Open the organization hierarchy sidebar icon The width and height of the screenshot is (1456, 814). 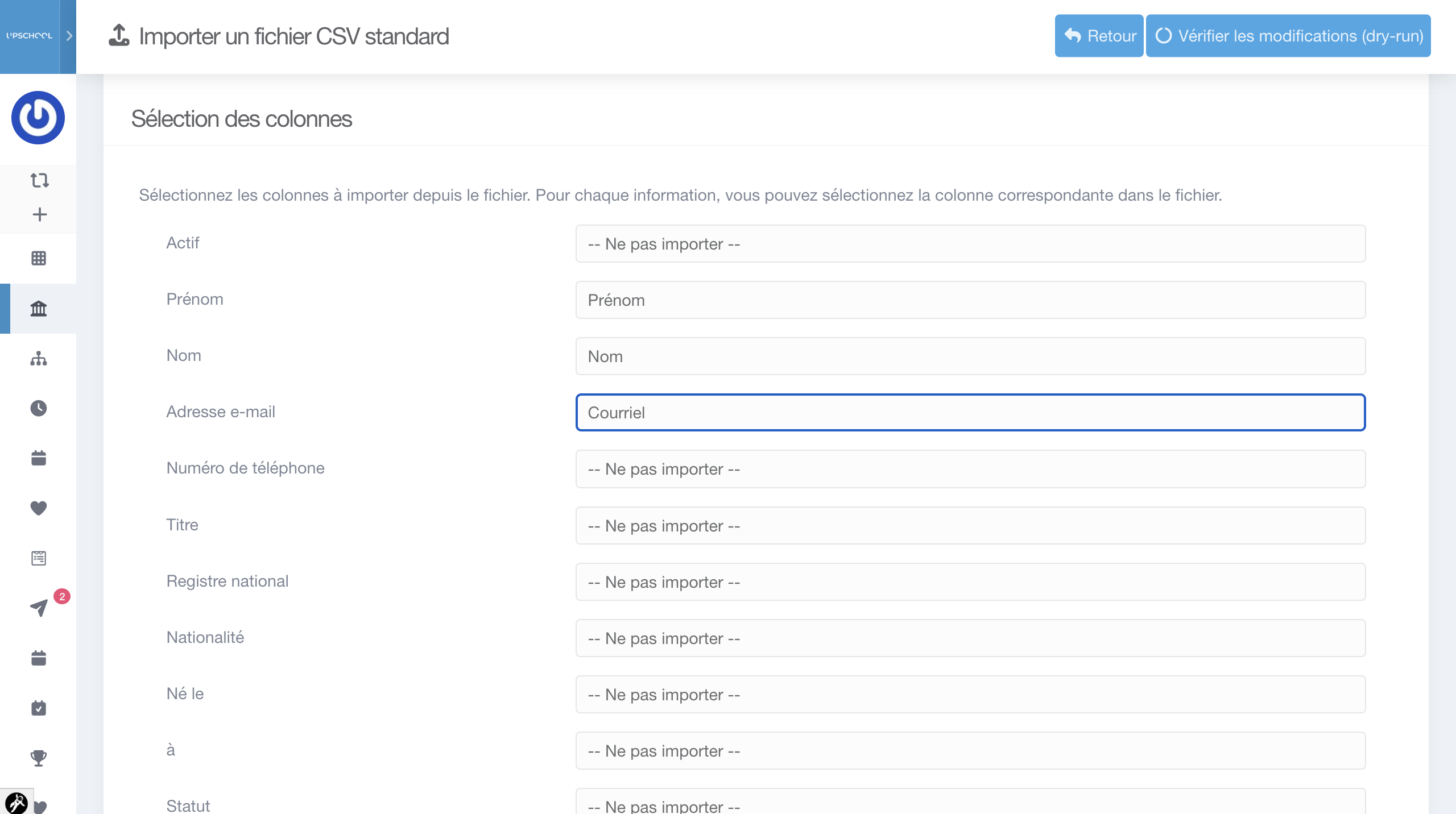(39, 359)
